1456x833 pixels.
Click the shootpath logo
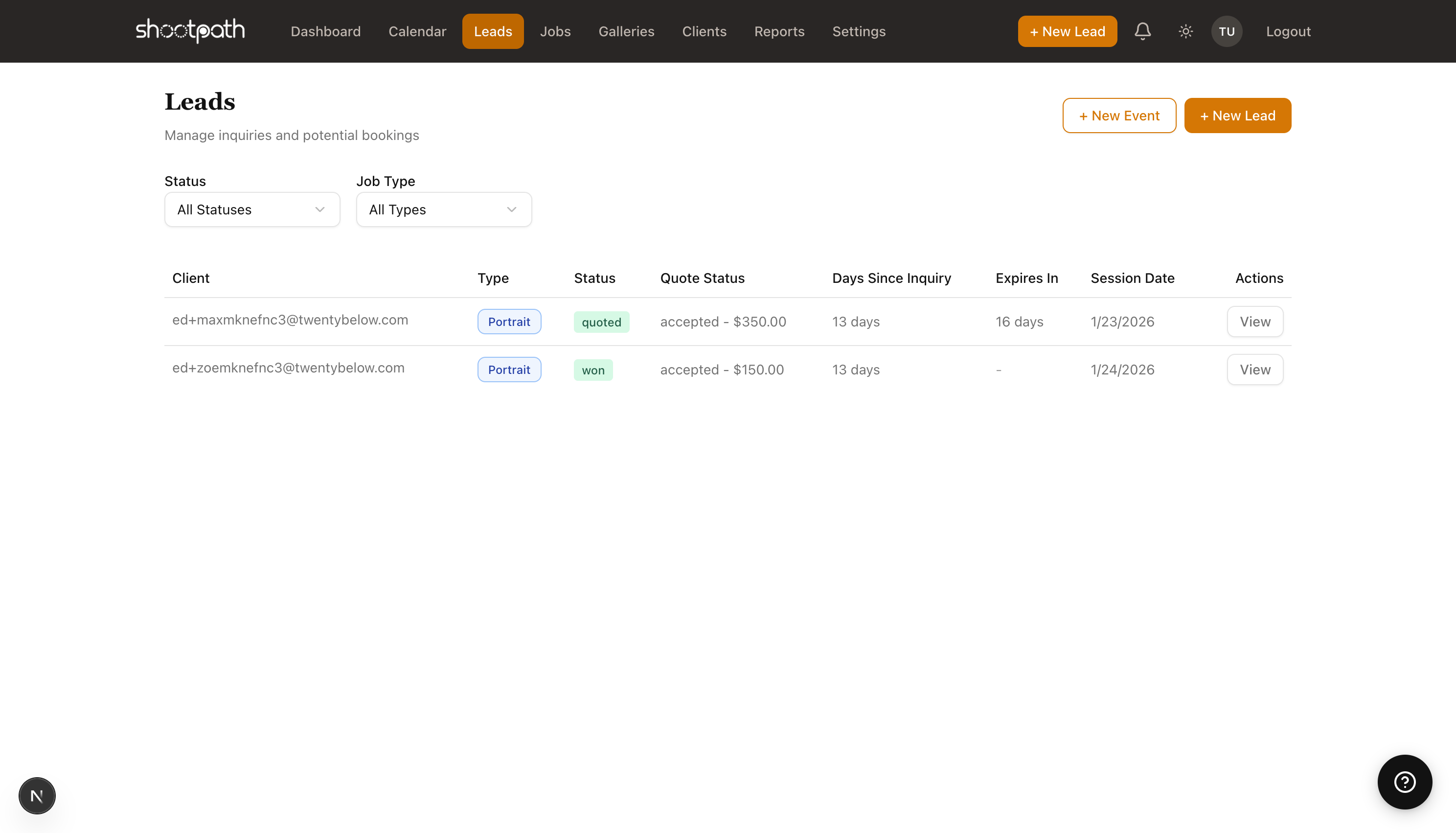click(x=190, y=31)
